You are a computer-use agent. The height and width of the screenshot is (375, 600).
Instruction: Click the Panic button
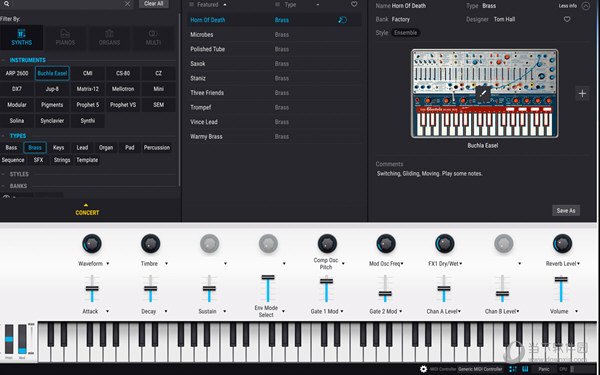(544, 369)
